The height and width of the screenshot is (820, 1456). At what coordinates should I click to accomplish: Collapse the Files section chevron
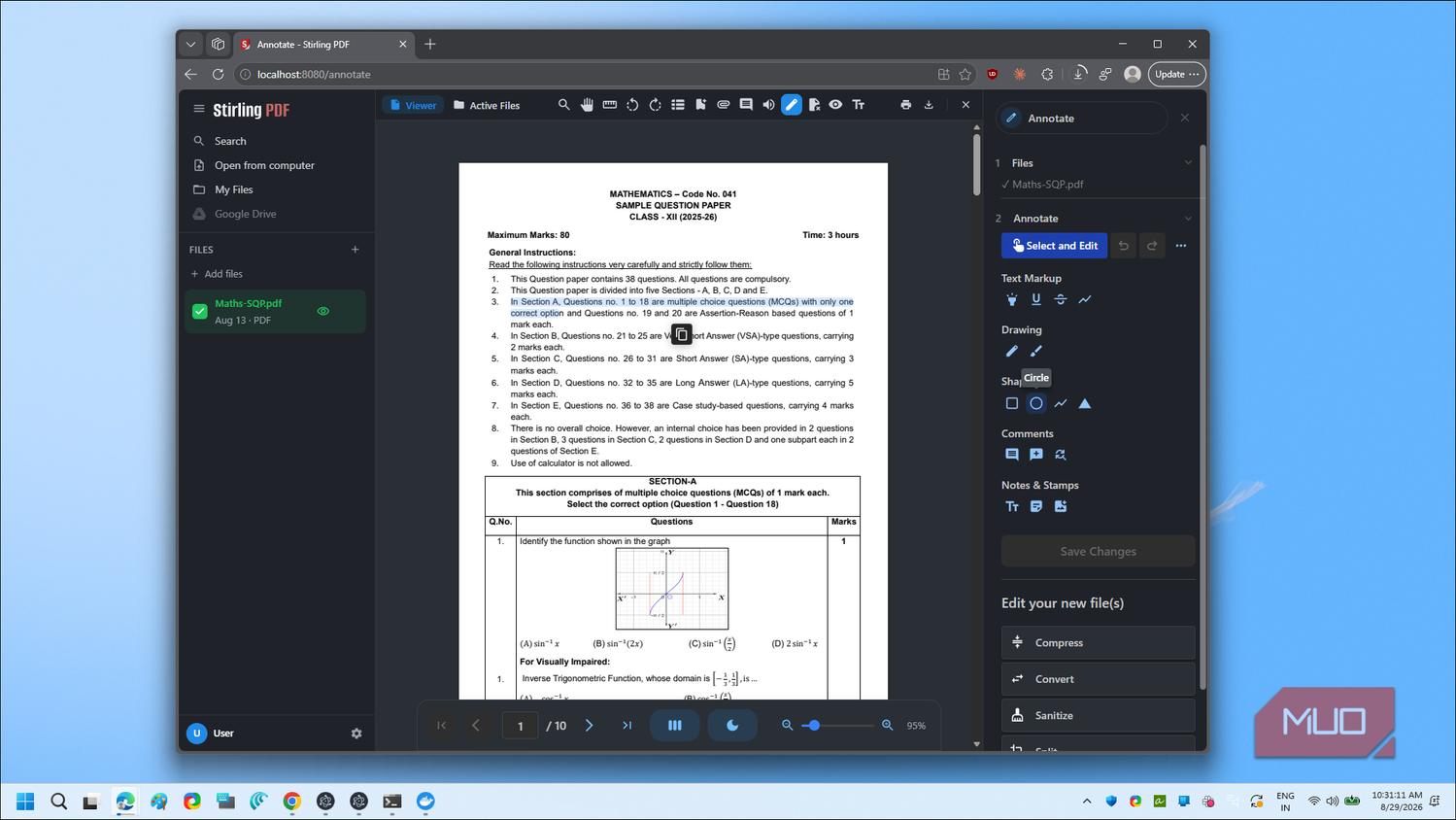pyautogui.click(x=1188, y=163)
